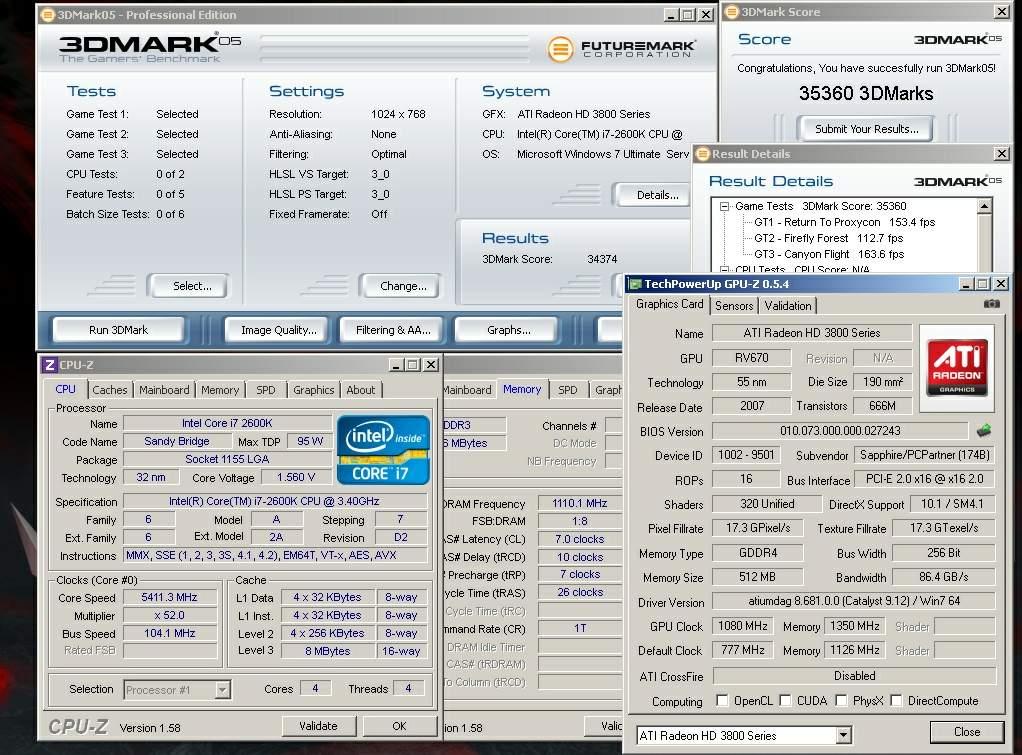The image size is (1022, 755).
Task: Click the Intel Core i7 logo in CPU-Z
Action: [383, 450]
